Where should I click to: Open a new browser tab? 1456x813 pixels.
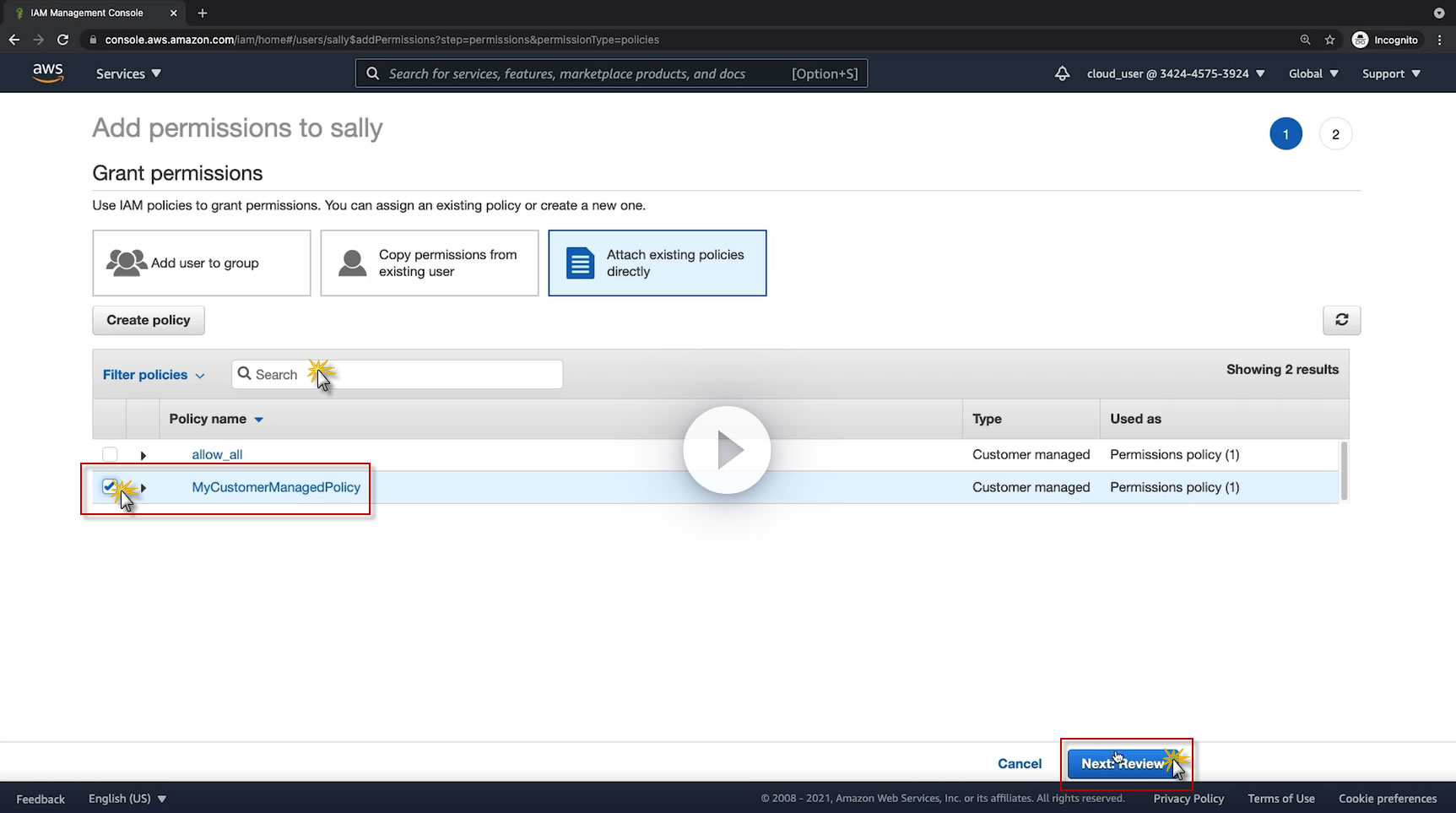[x=202, y=13]
